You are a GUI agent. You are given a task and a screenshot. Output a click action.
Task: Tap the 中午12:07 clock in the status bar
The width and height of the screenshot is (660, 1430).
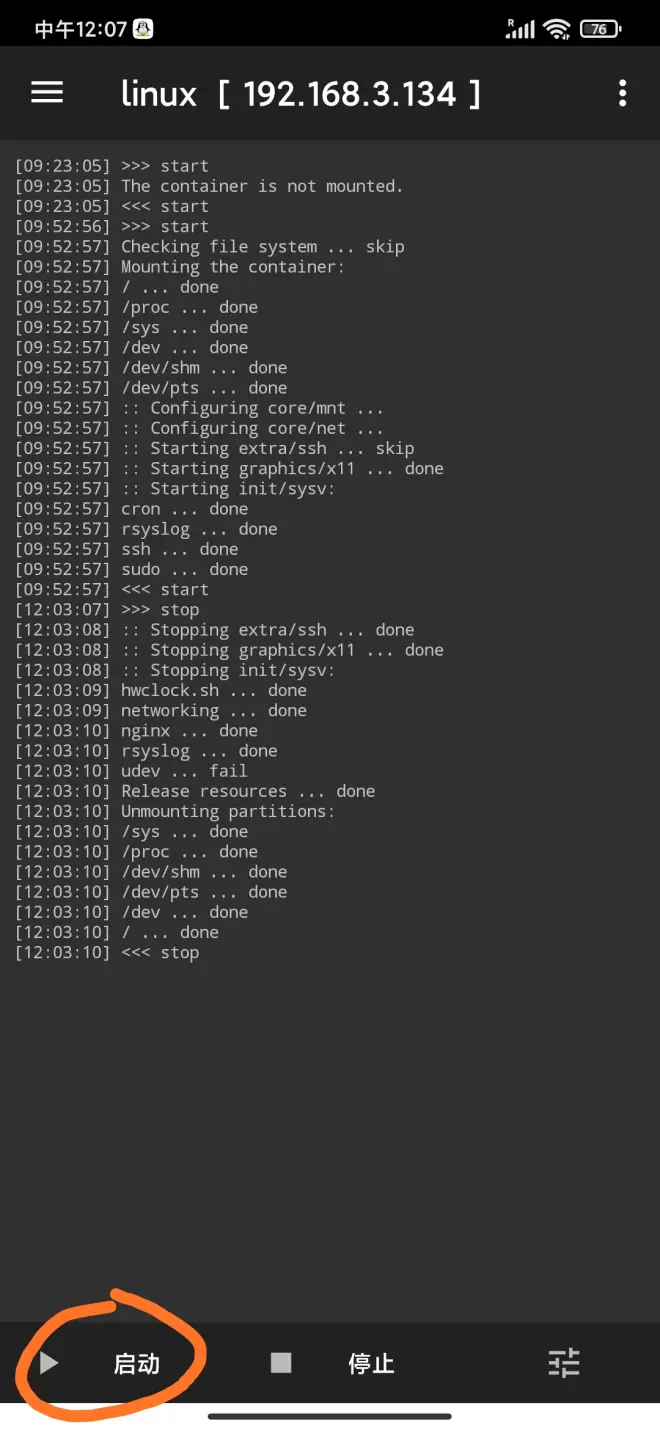81,29
